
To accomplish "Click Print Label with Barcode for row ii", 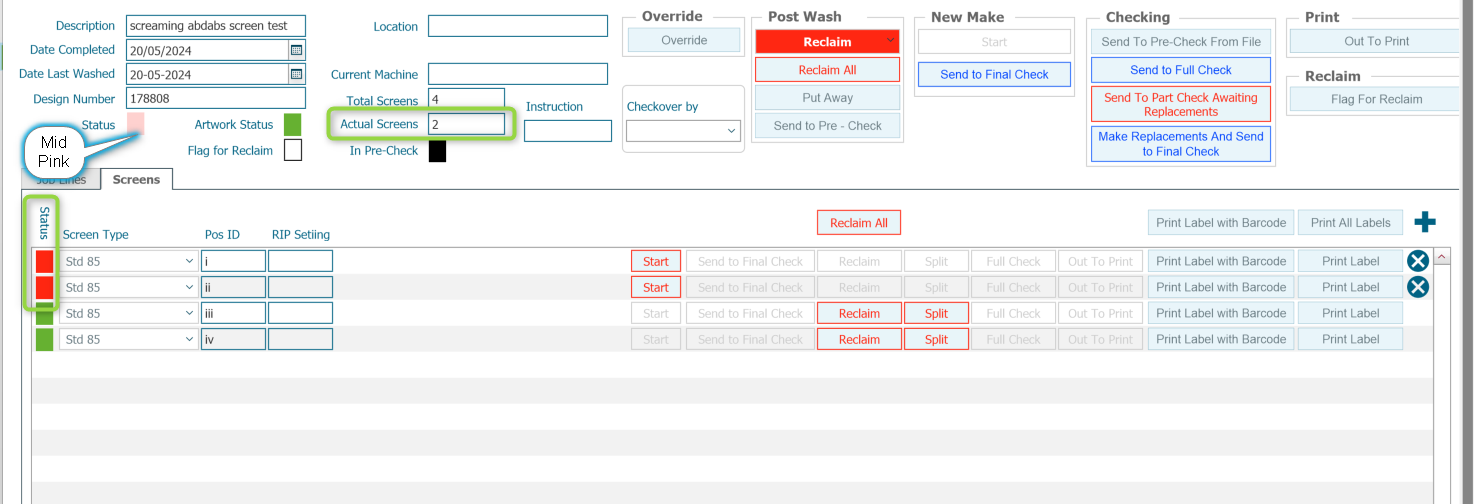I will click(1221, 287).
